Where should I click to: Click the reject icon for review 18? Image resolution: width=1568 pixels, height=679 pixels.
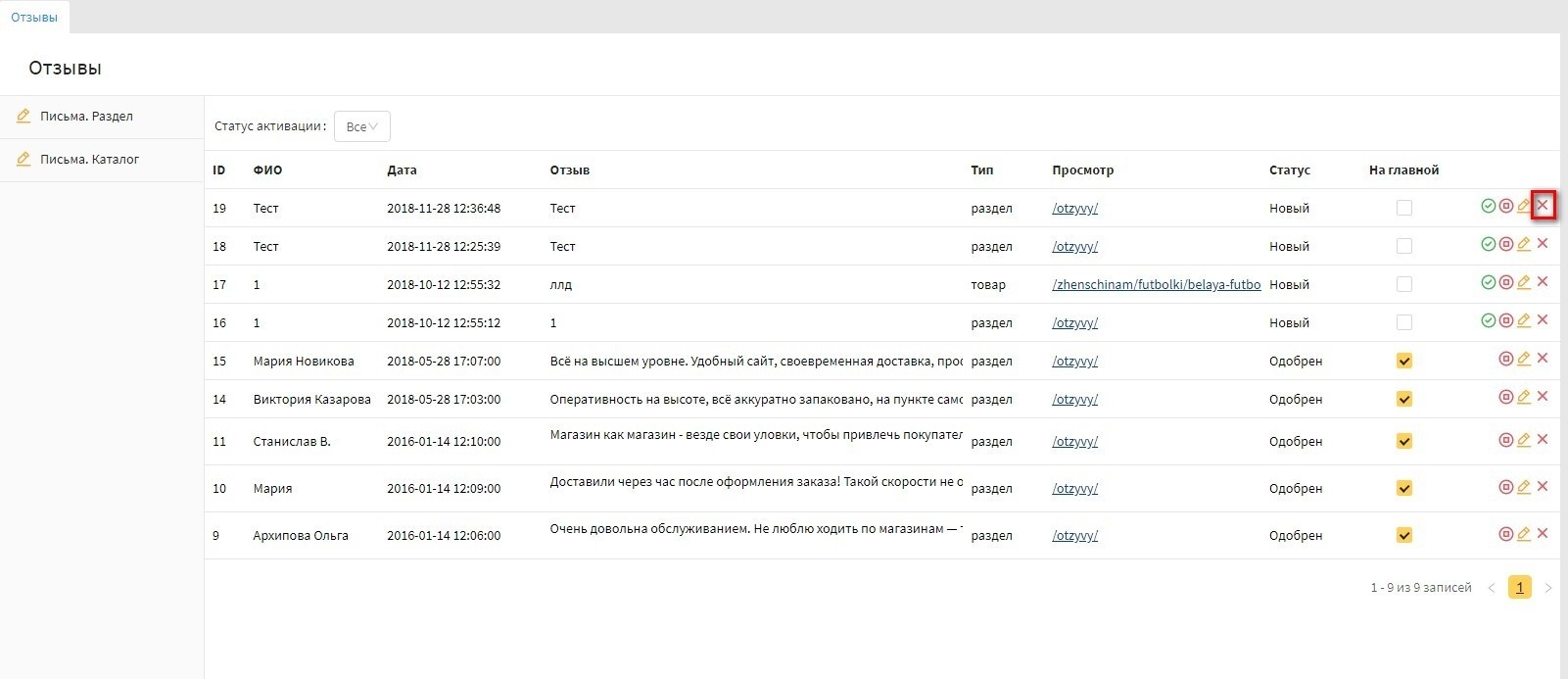point(1506,244)
